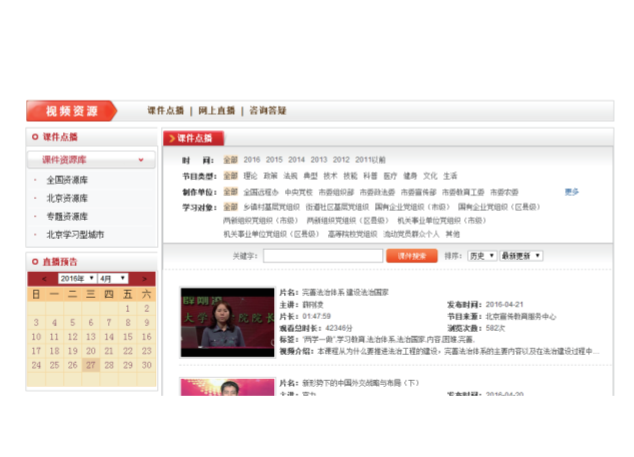Filter program type by 法规
The height and width of the screenshot is (457, 634).
[290, 176]
